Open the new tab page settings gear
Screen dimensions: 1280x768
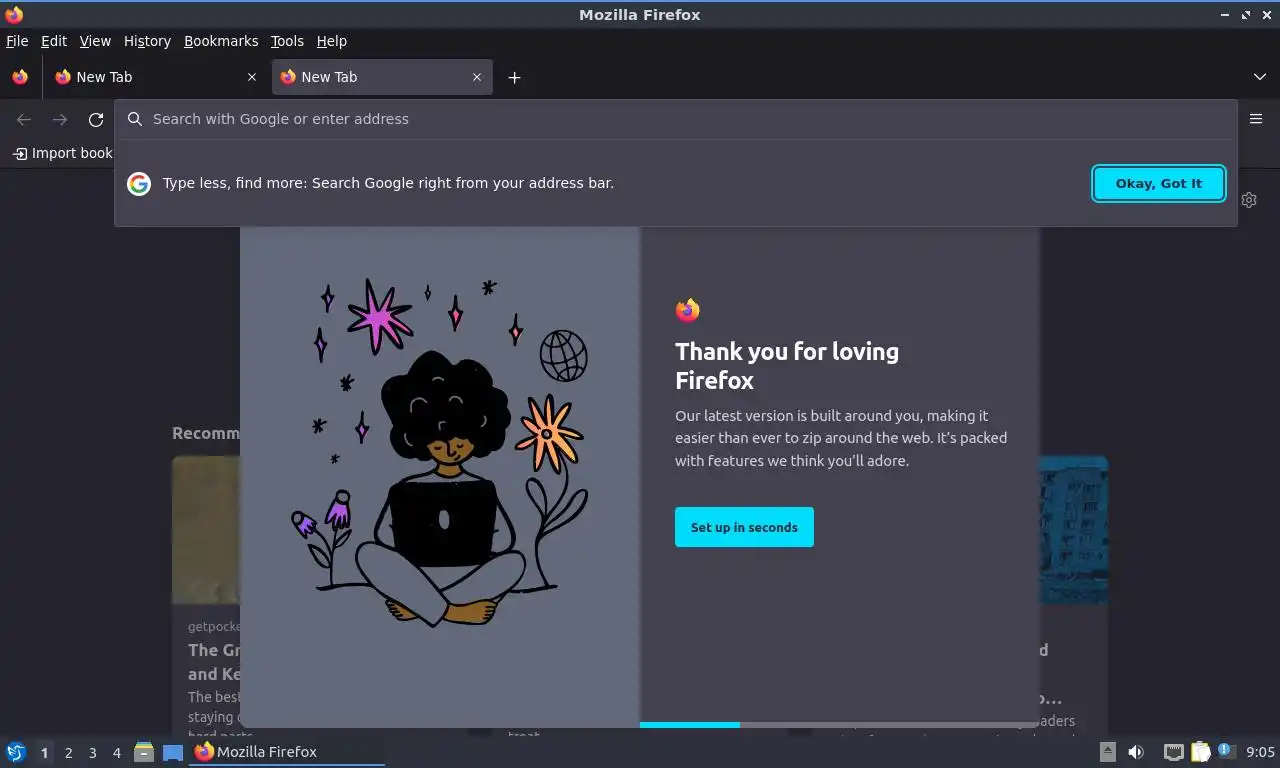click(x=1249, y=200)
